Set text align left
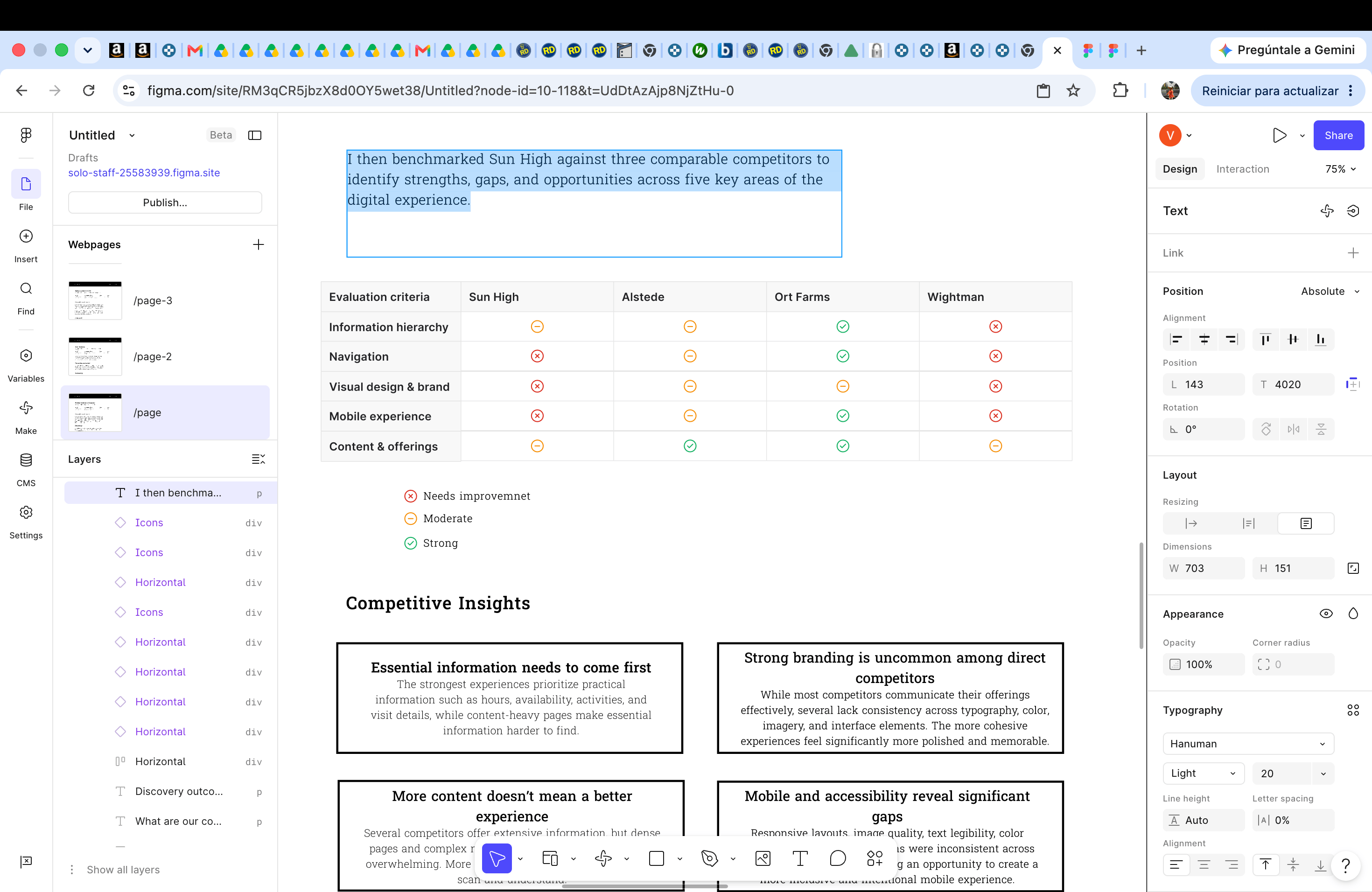The width and height of the screenshot is (1372, 892). 1176,865
